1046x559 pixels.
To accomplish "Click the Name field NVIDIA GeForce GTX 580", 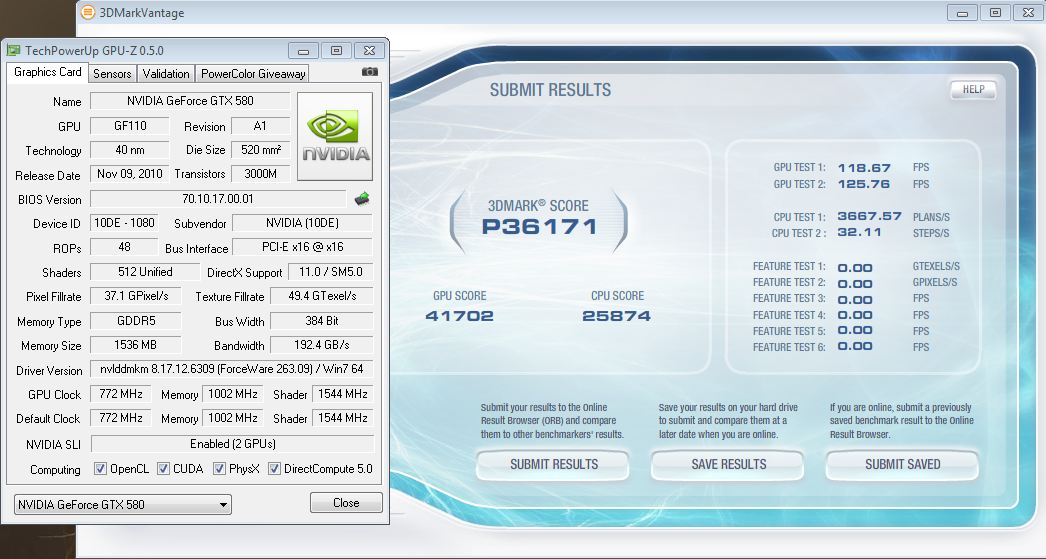I will point(190,101).
